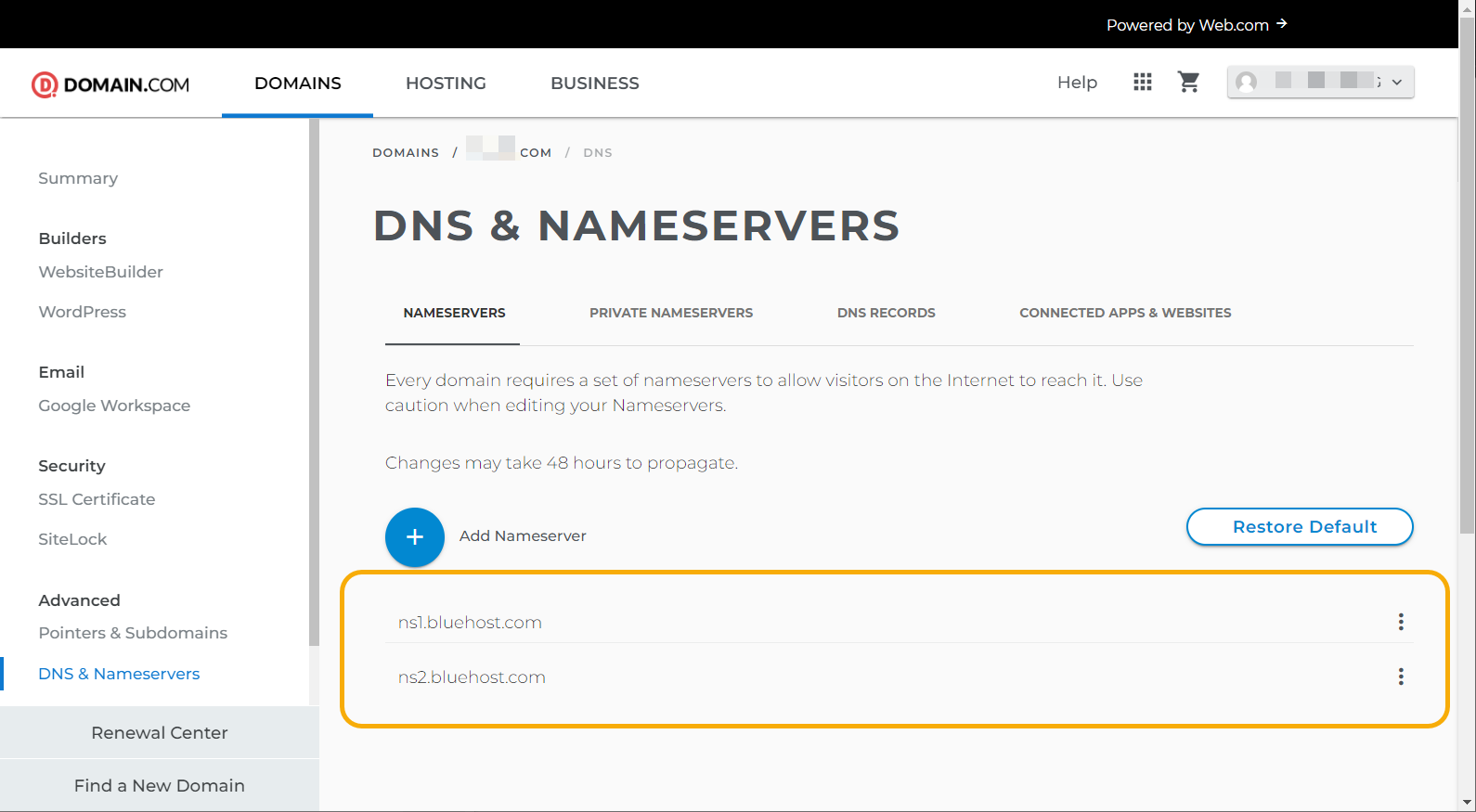Open the apps grid icon

[x=1143, y=83]
